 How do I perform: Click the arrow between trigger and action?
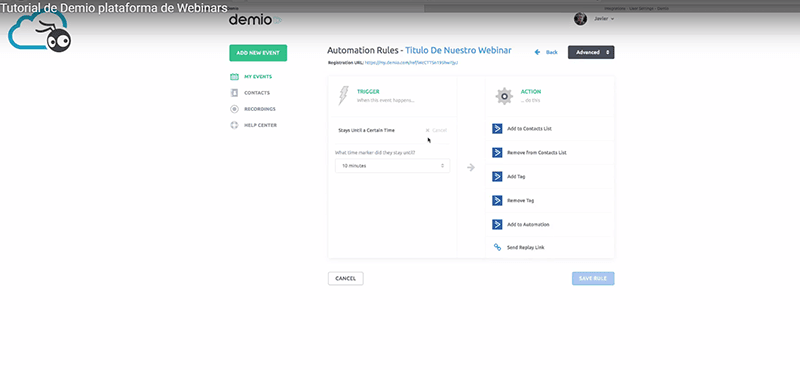[471, 167]
